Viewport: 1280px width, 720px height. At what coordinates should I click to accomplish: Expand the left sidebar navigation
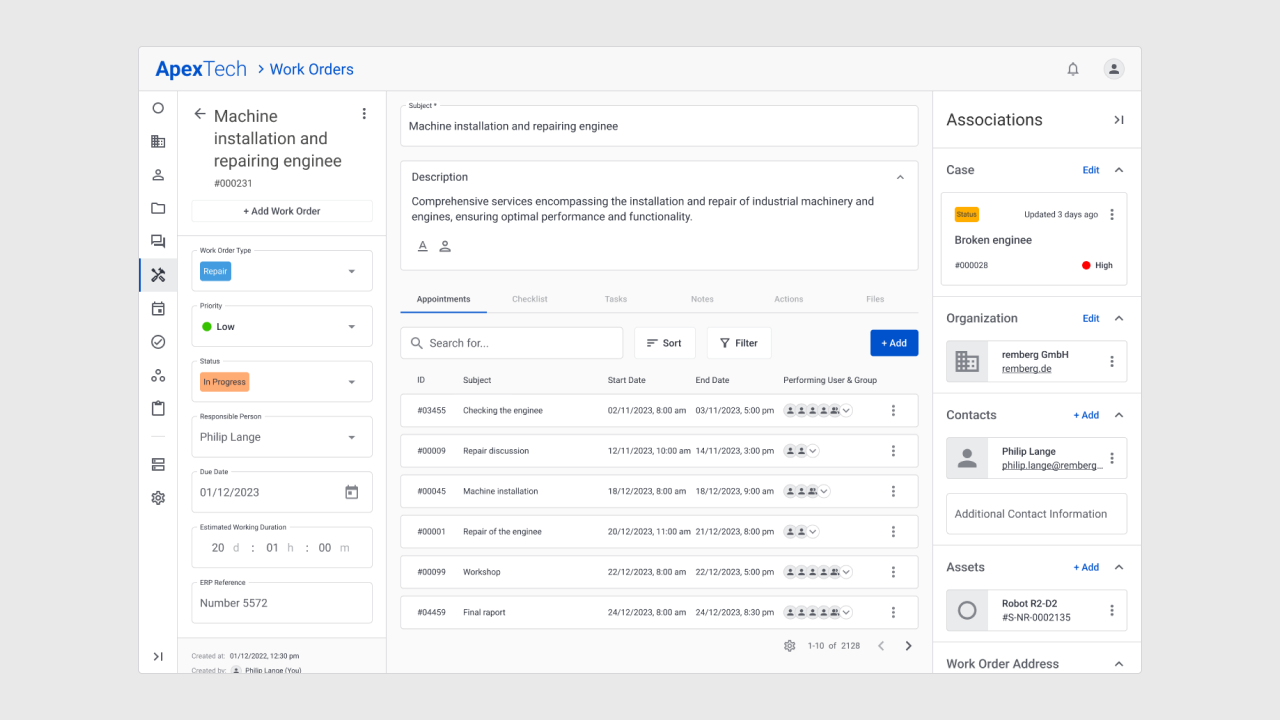click(x=158, y=656)
